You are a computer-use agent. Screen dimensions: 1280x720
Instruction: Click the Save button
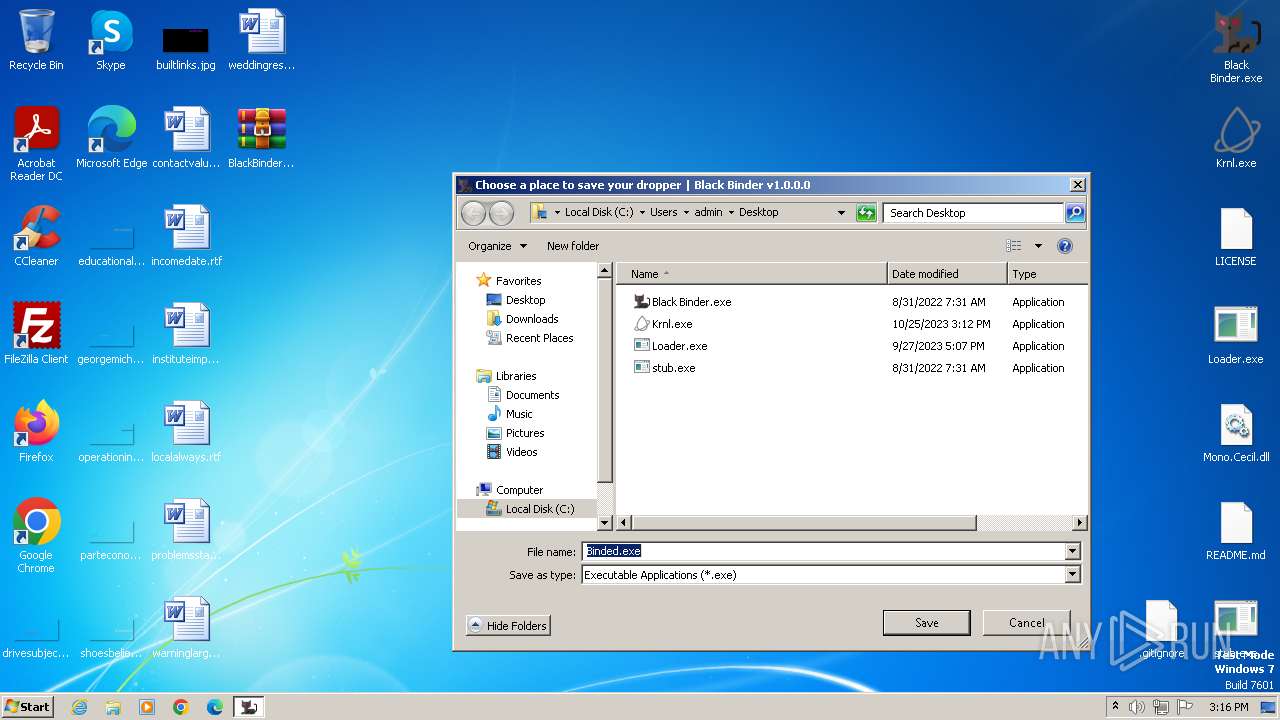click(x=926, y=622)
